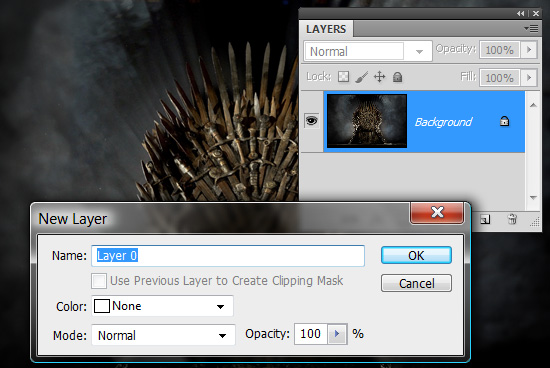The width and height of the screenshot is (550, 368).
Task: Hide the Background layer with eye icon
Action: coord(311,121)
